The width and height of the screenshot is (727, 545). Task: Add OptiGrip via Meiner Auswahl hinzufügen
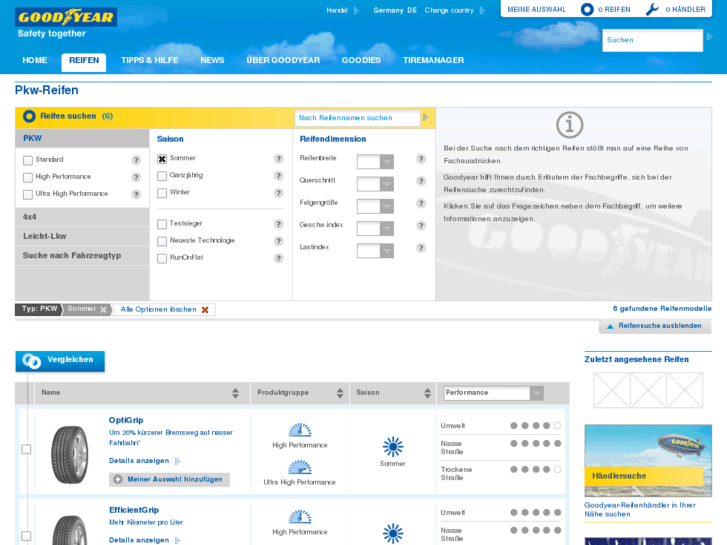tap(169, 480)
